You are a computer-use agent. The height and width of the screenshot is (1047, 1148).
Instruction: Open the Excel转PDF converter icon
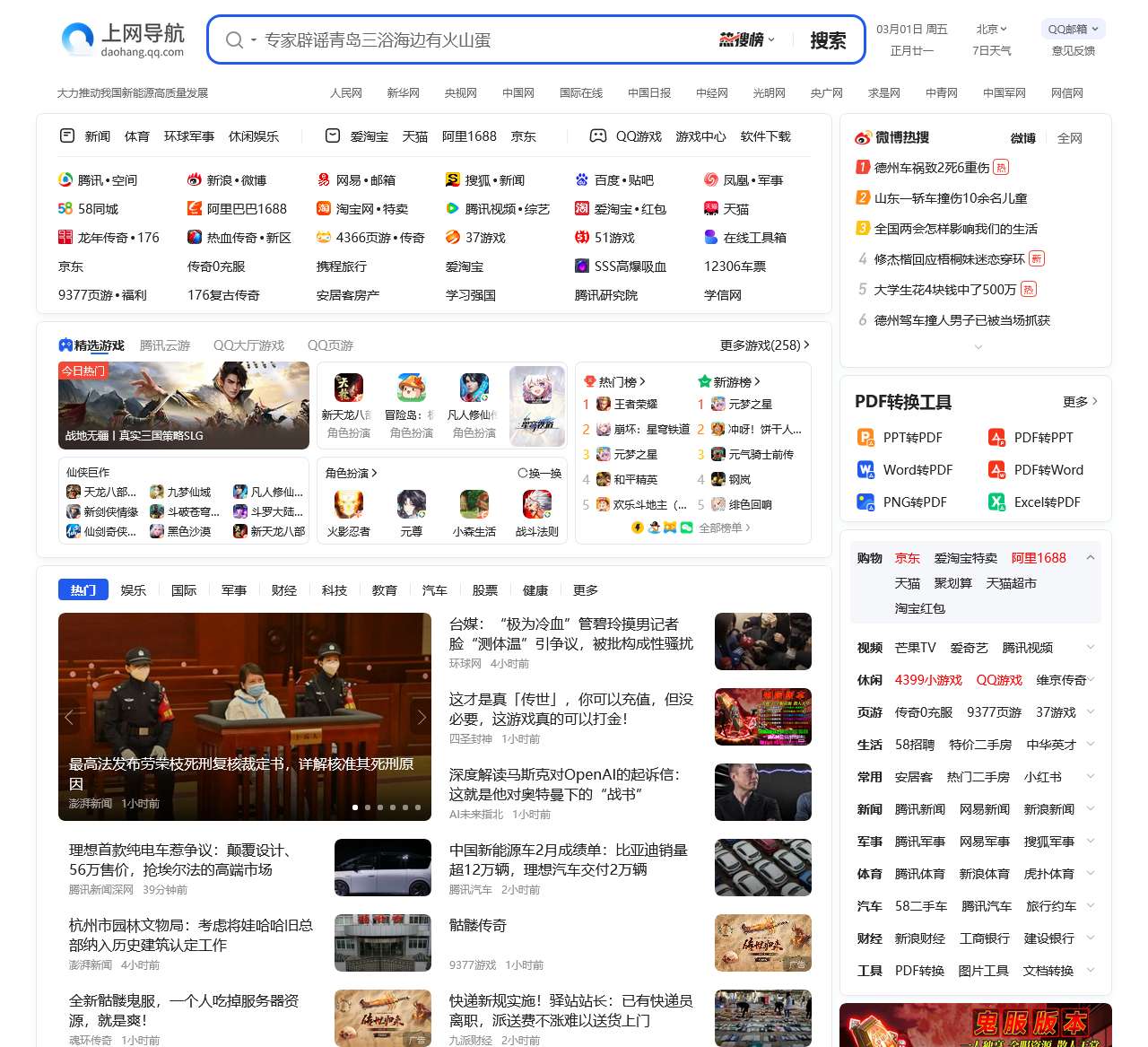point(996,502)
